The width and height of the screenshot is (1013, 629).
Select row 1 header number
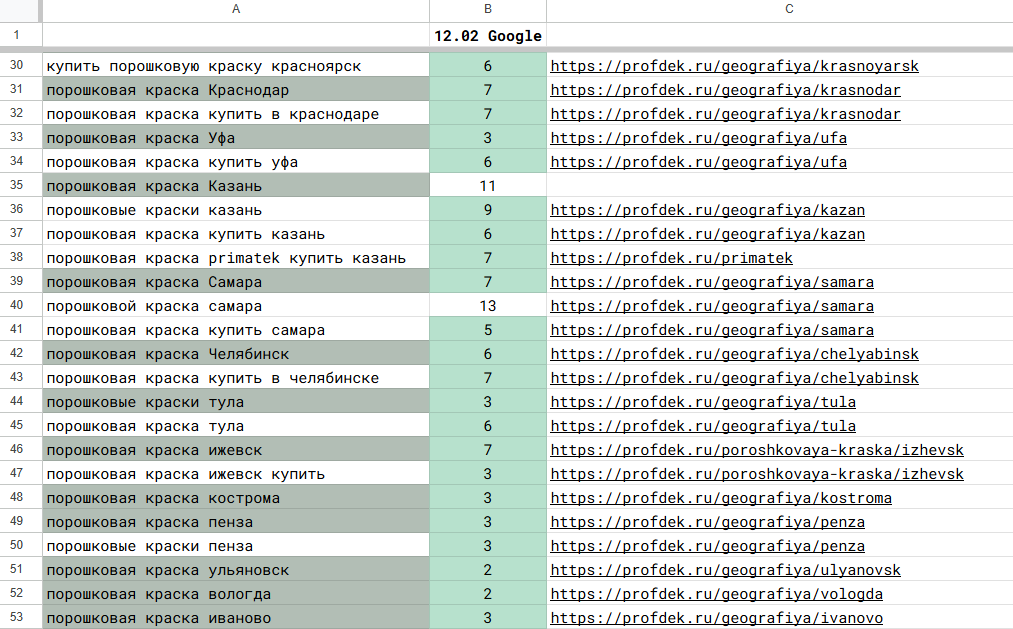click(x=17, y=36)
